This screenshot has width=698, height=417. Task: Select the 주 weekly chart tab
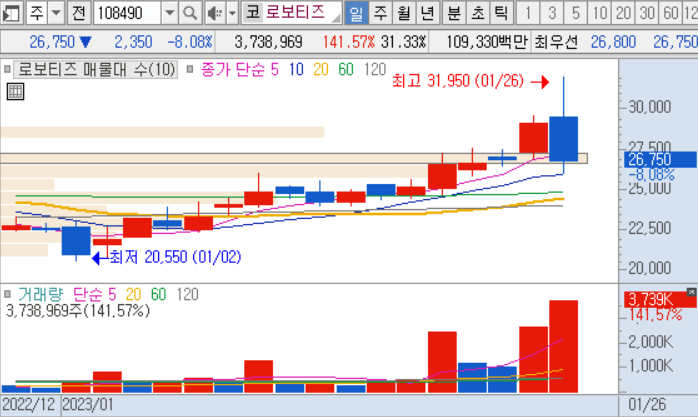380,13
